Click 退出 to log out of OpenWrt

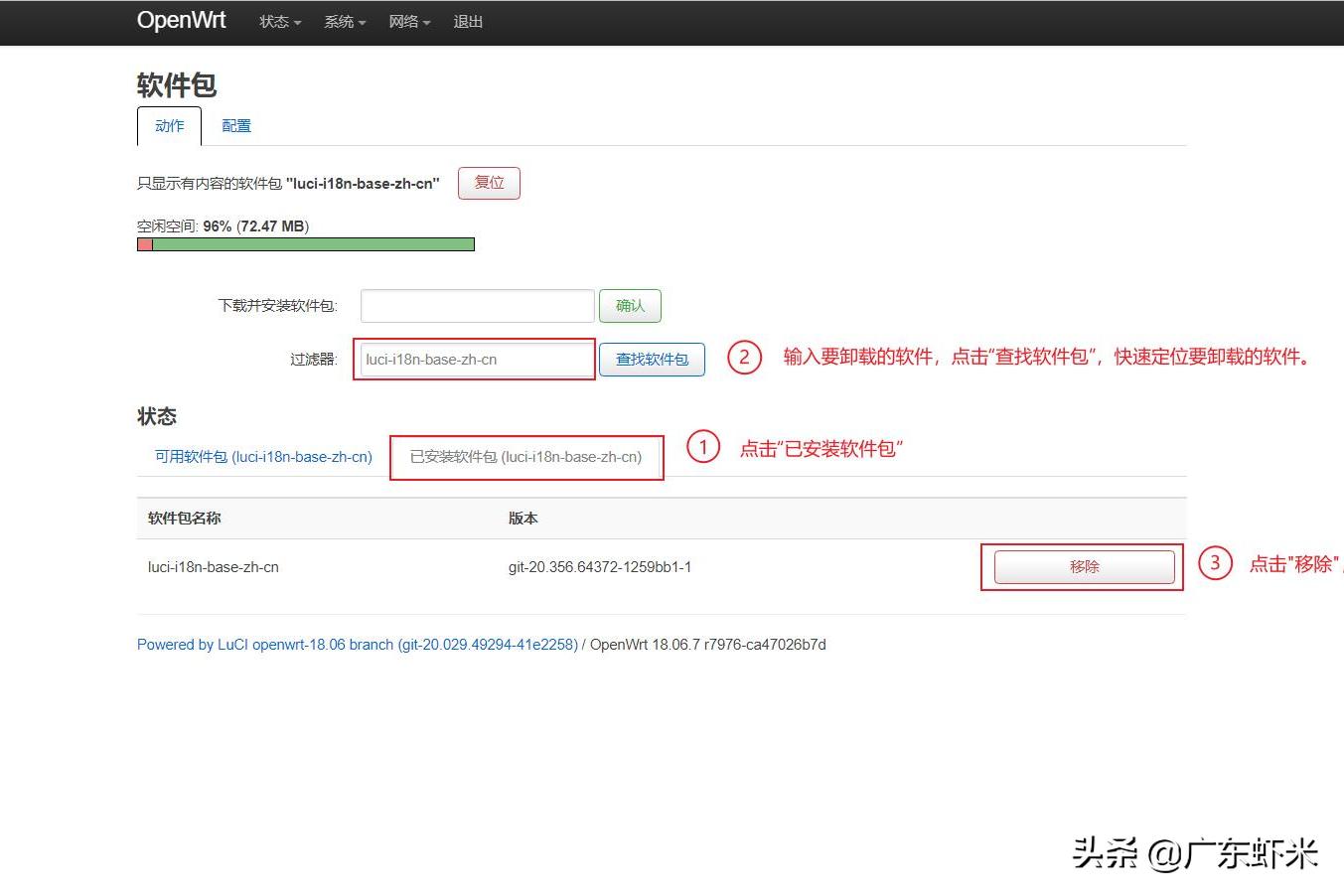(468, 22)
